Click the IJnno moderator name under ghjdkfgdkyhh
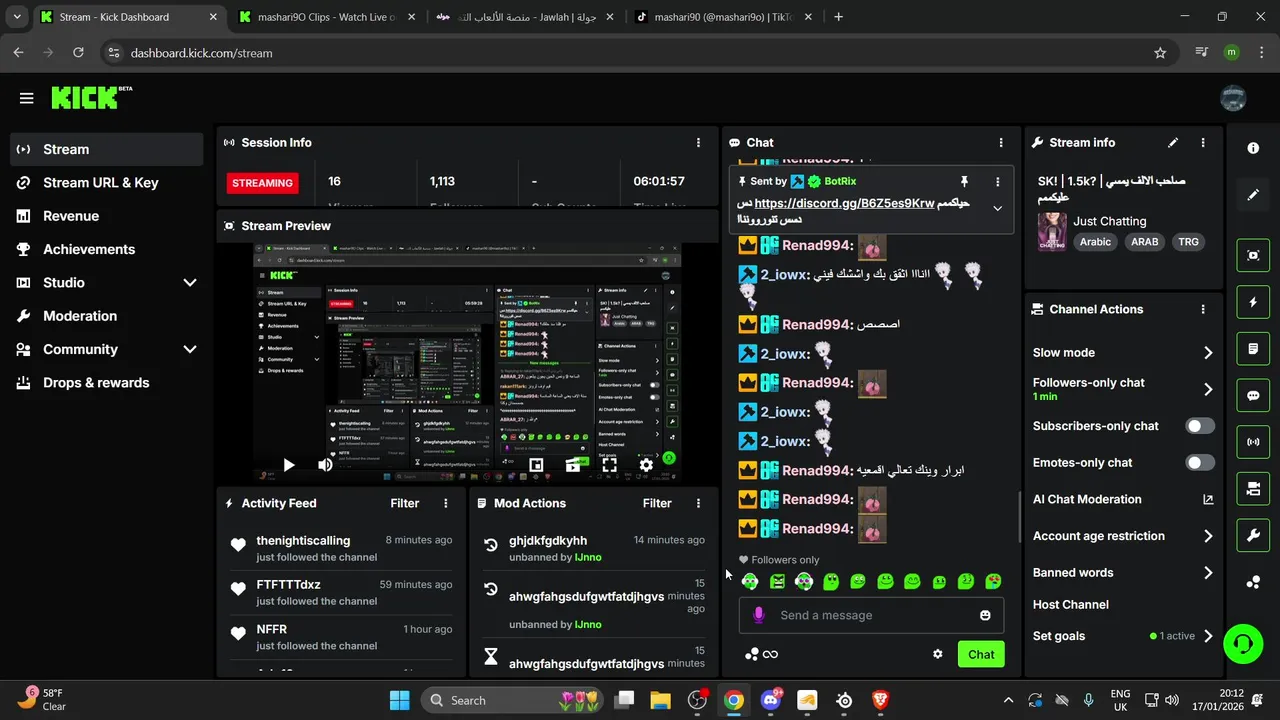Viewport: 1280px width, 720px height. [588, 557]
